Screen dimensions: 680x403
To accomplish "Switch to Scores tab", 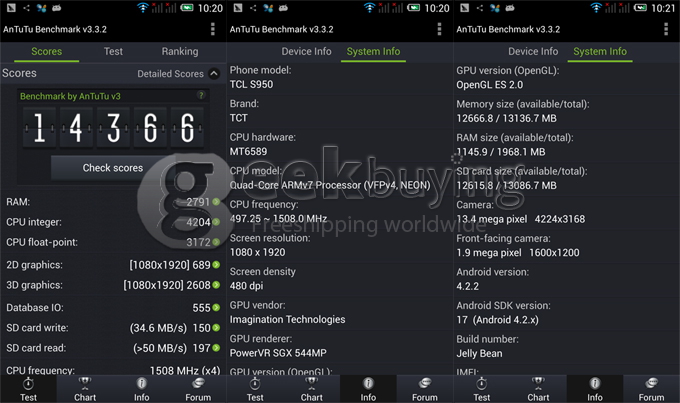I will click(46, 52).
